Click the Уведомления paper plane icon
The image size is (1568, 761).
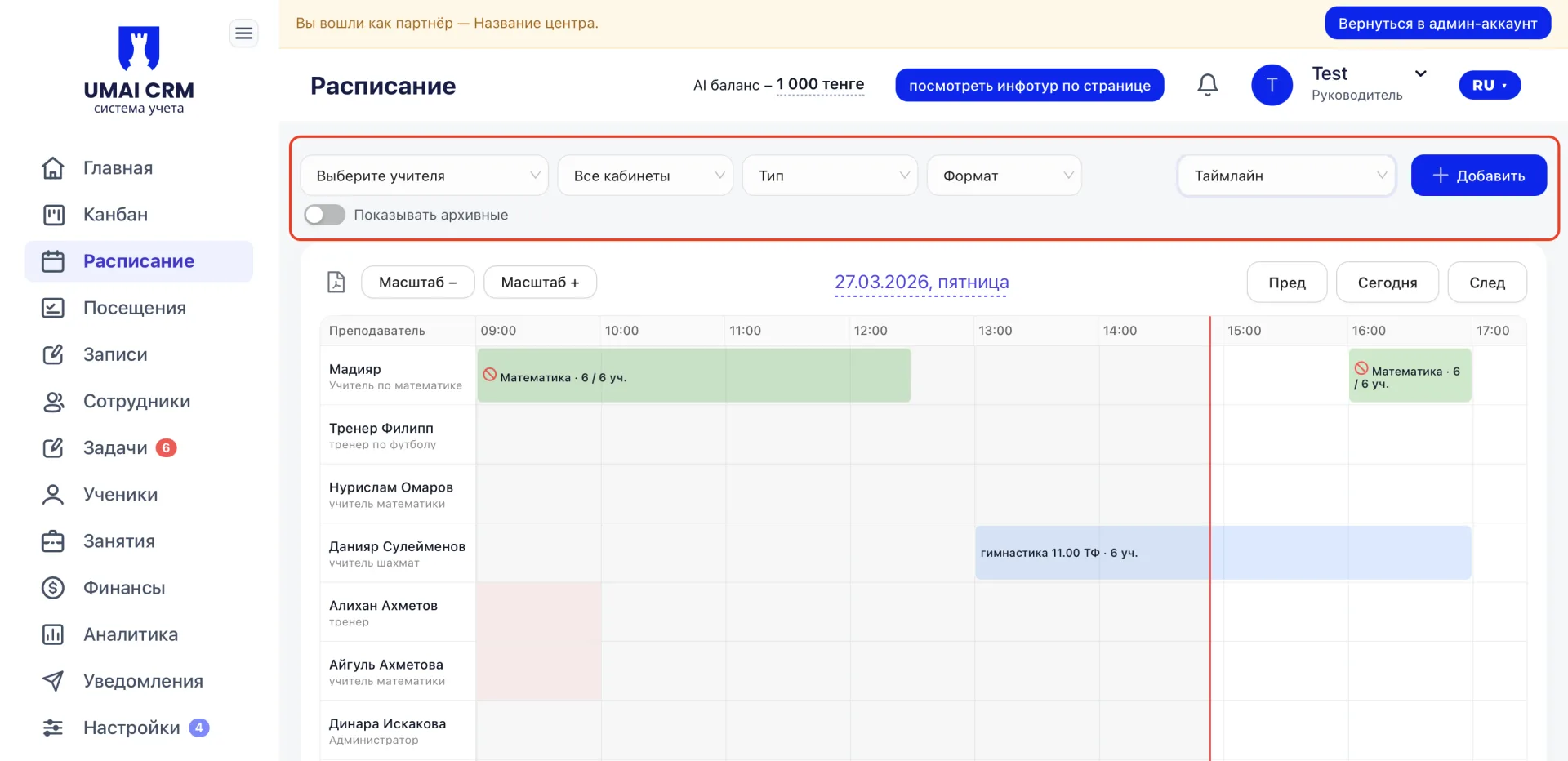pos(53,681)
